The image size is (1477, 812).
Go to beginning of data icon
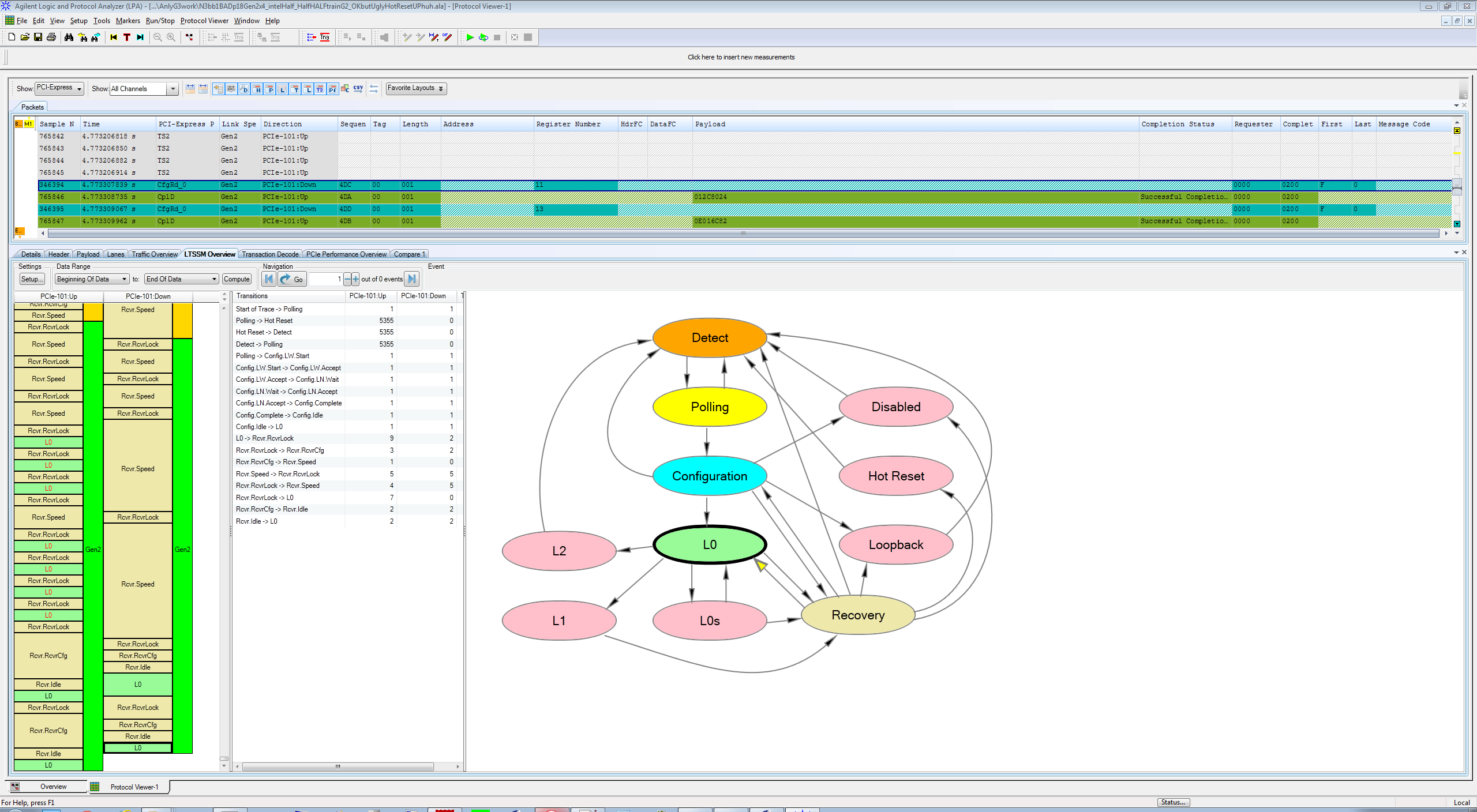coord(114,37)
